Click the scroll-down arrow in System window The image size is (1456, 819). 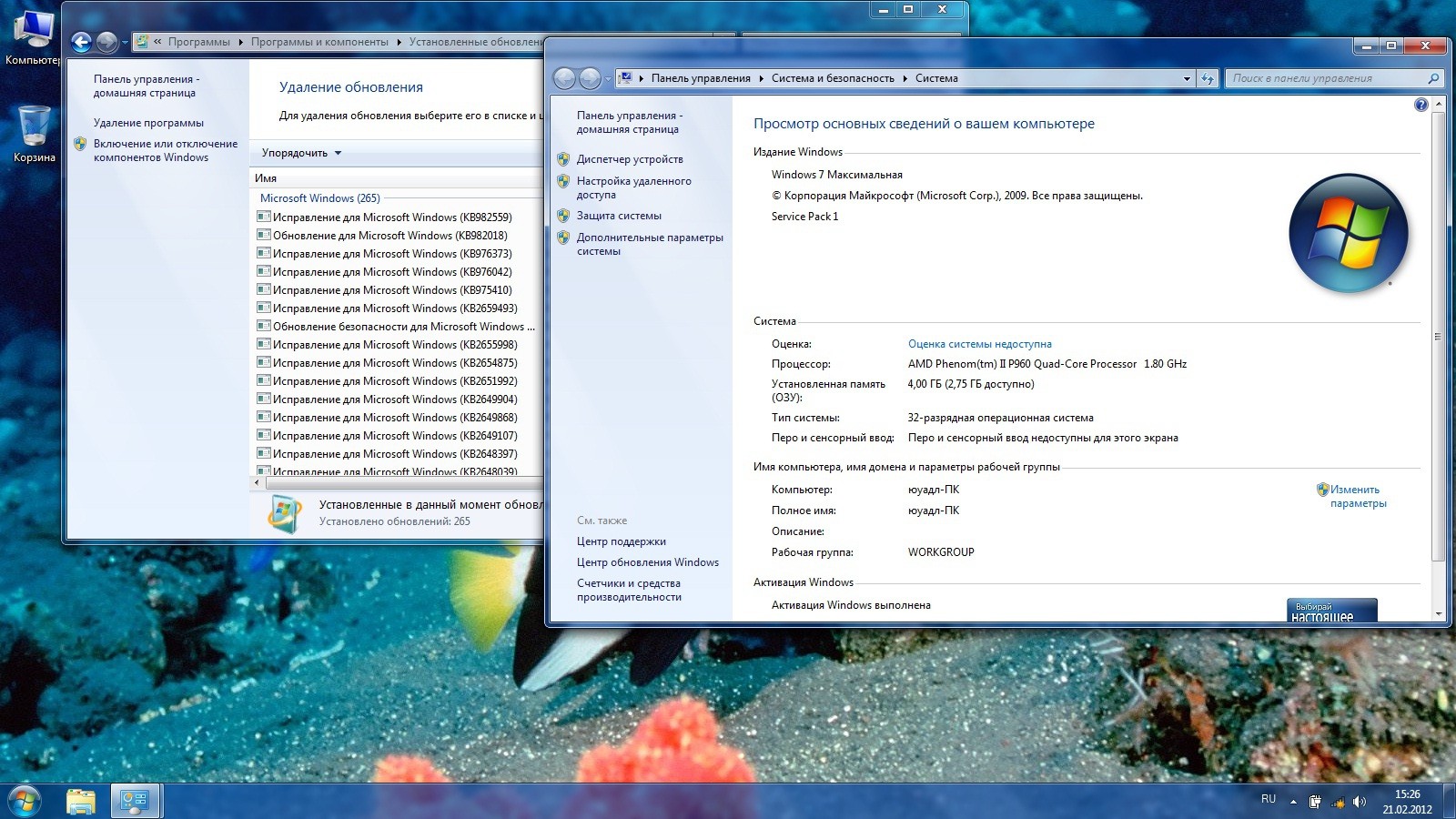tap(1438, 614)
